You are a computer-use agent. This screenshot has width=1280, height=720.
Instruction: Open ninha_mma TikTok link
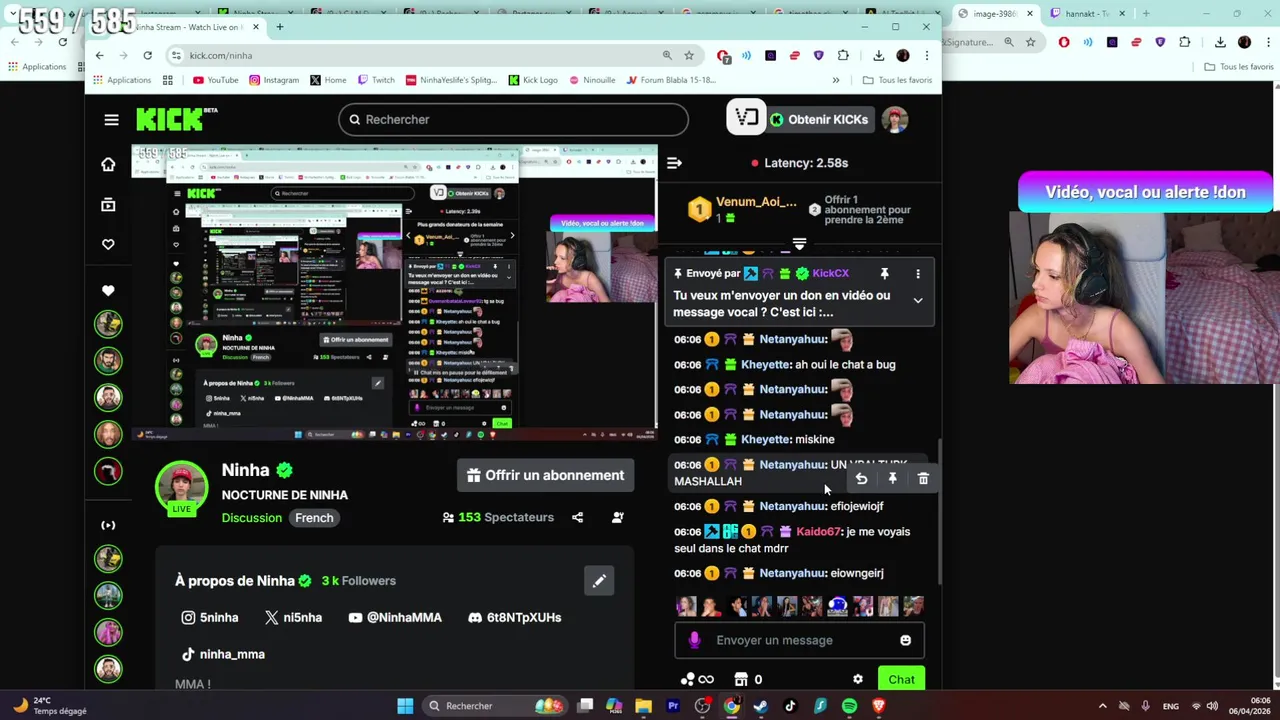pyautogui.click(x=223, y=654)
